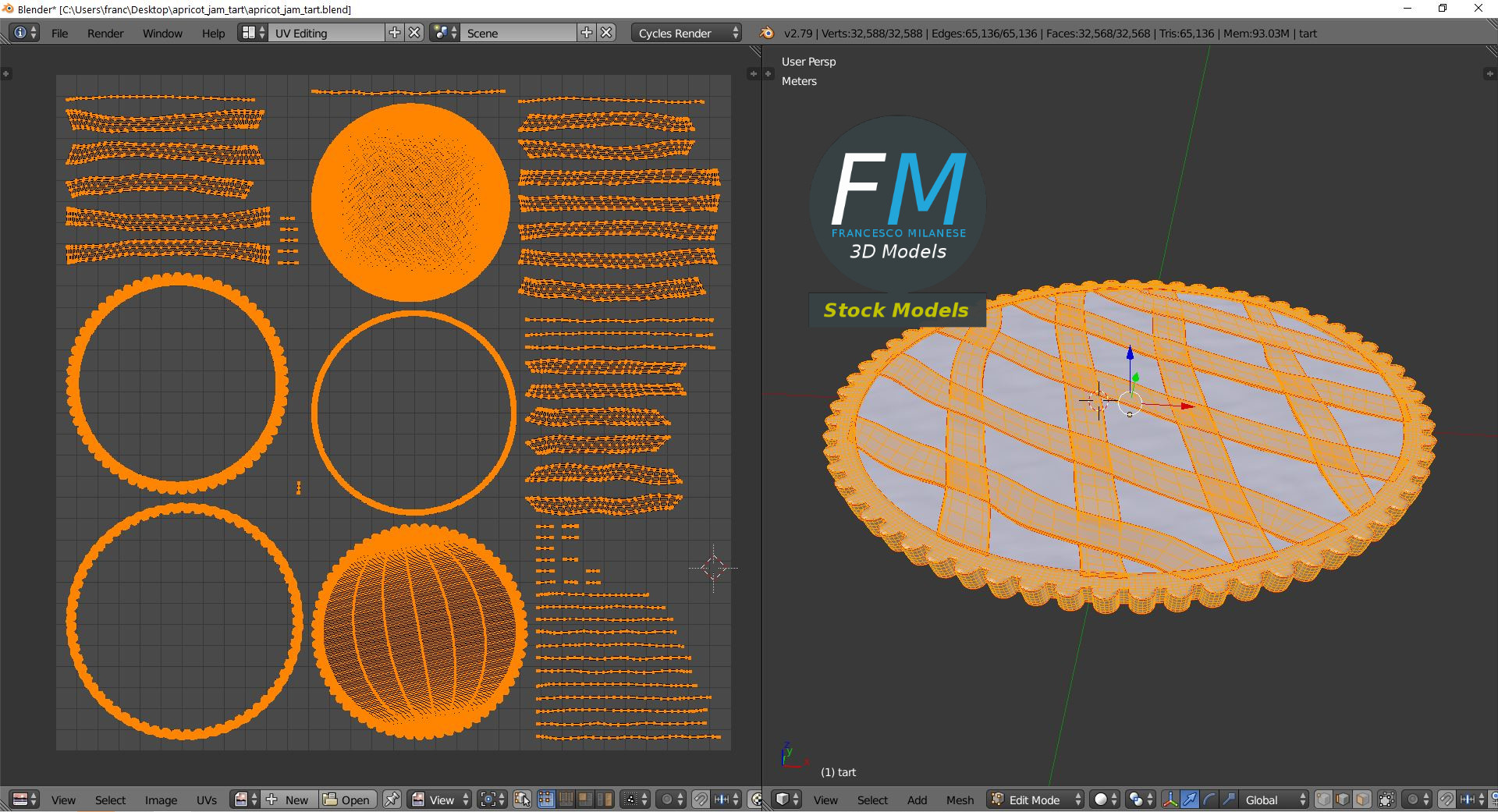1498x812 pixels.
Task: Add a new scene with the plus icon
Action: click(x=587, y=33)
